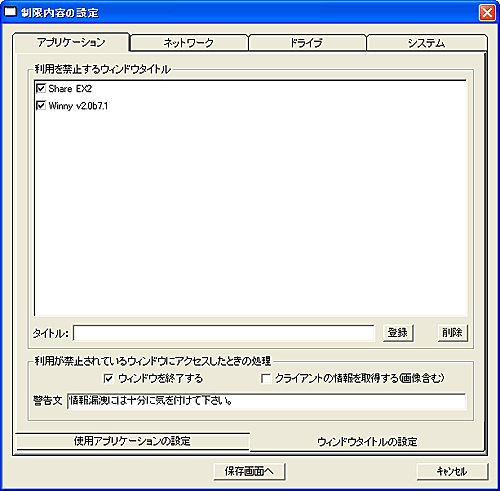Select the システム tab
This screenshot has width=500, height=491.
coord(426,43)
